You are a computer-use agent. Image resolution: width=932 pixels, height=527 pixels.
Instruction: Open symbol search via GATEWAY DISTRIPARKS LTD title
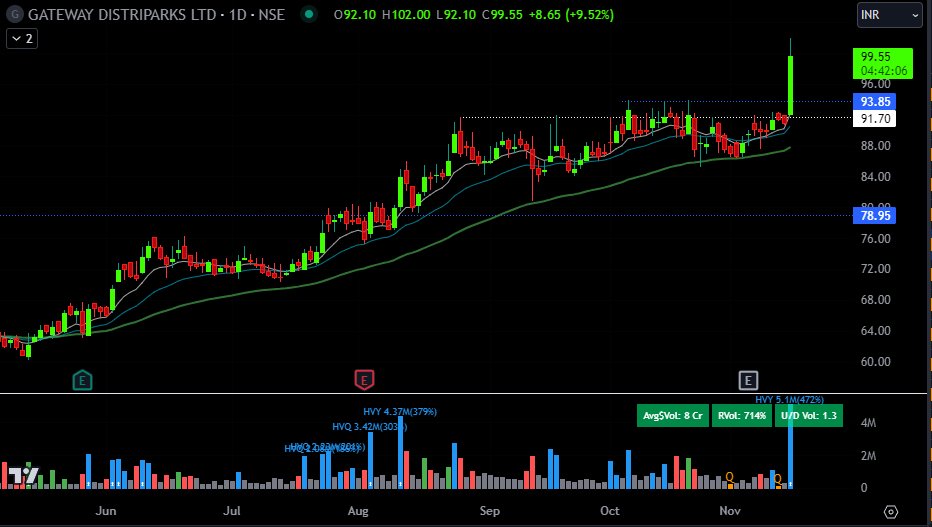coord(156,15)
